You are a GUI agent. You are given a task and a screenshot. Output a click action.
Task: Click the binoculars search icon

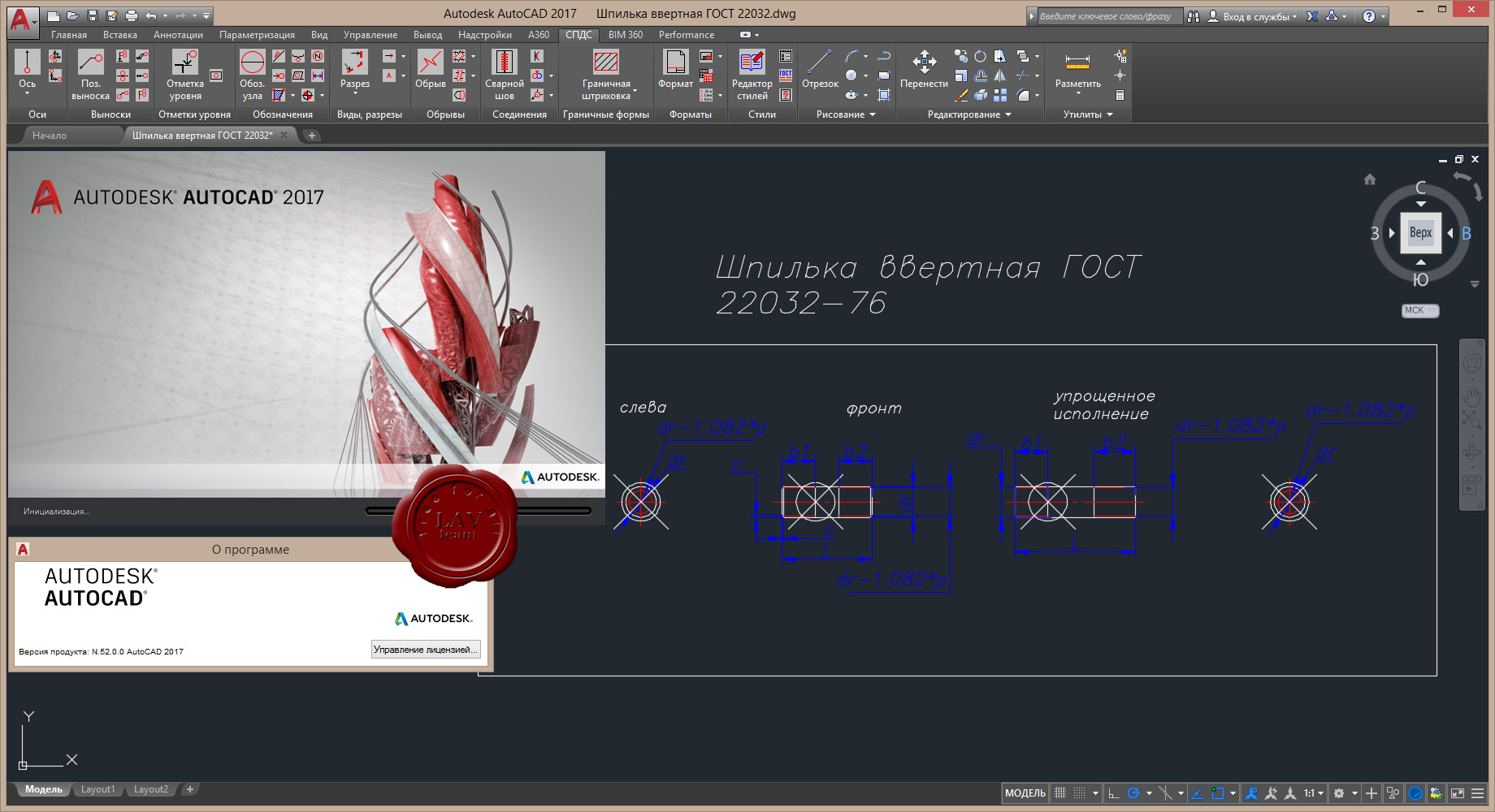[1193, 16]
